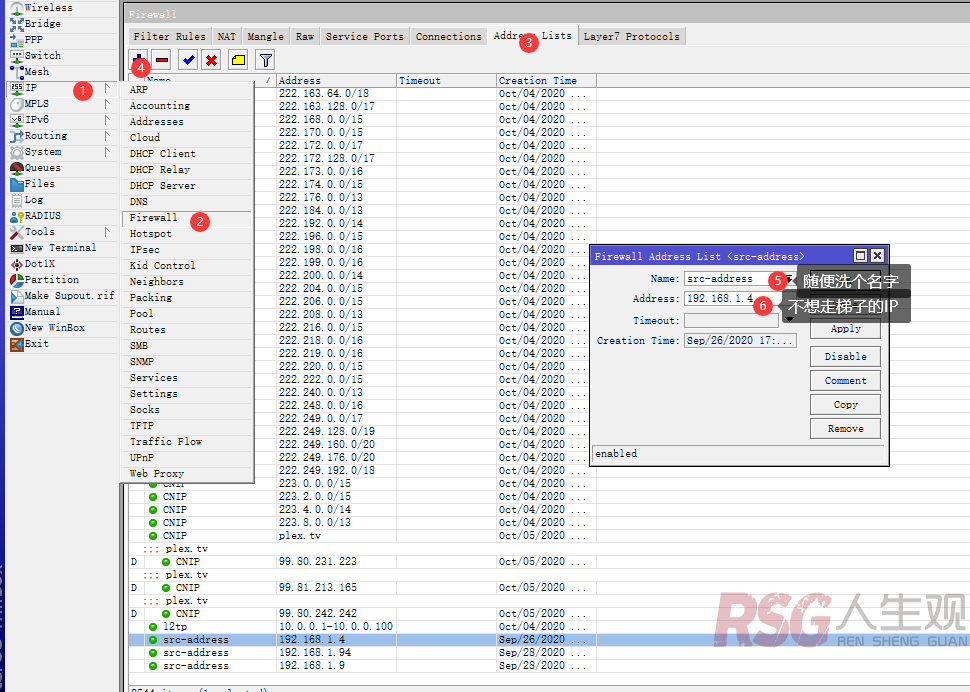970x692 pixels.
Task: Click the red minus remove toolbar button
Action: pos(162,60)
